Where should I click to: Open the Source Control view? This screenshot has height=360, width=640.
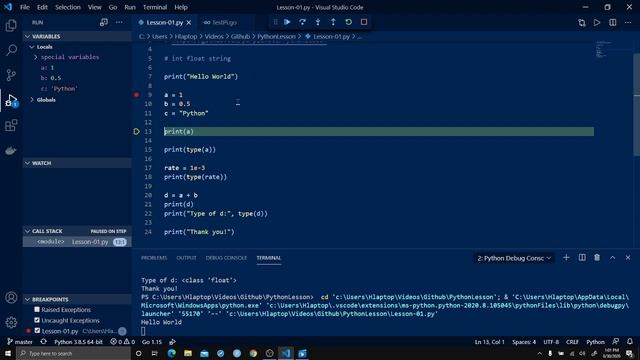click(11, 75)
